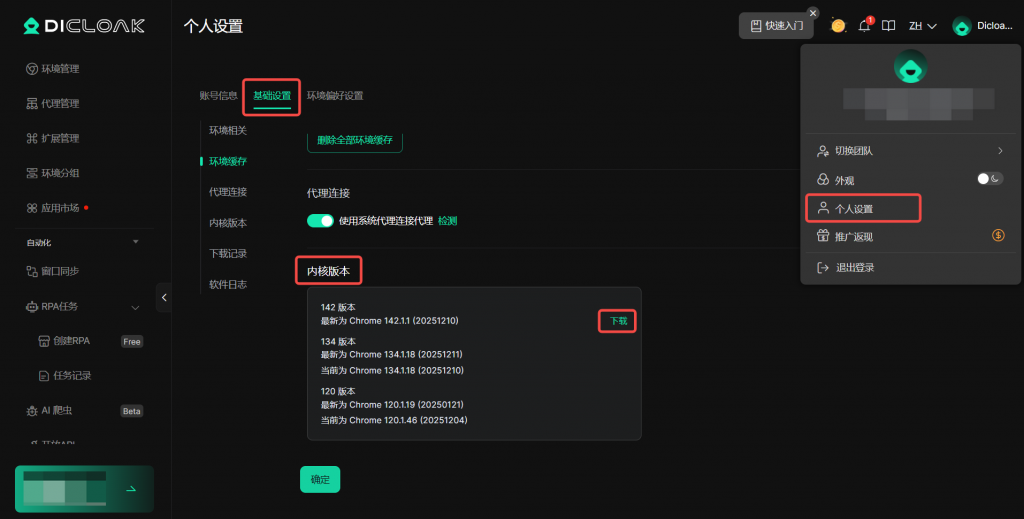Viewport: 1024px width, 519px height.
Task: Disable 使用系统代理连接代理 switch
Action: click(320, 221)
